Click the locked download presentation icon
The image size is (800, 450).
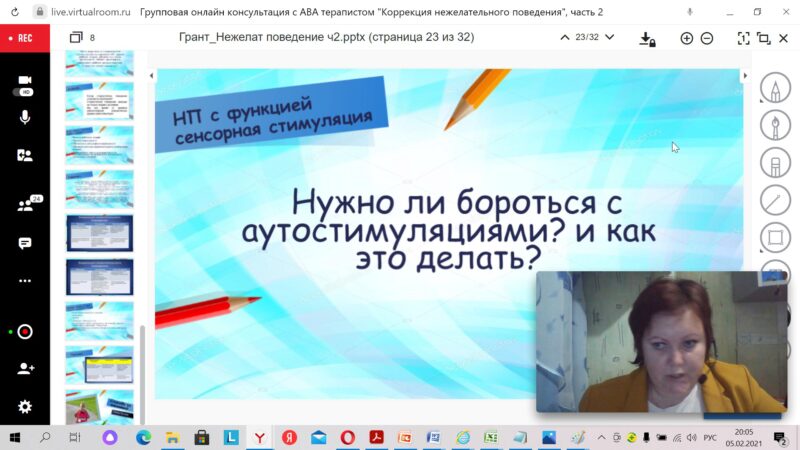647,39
